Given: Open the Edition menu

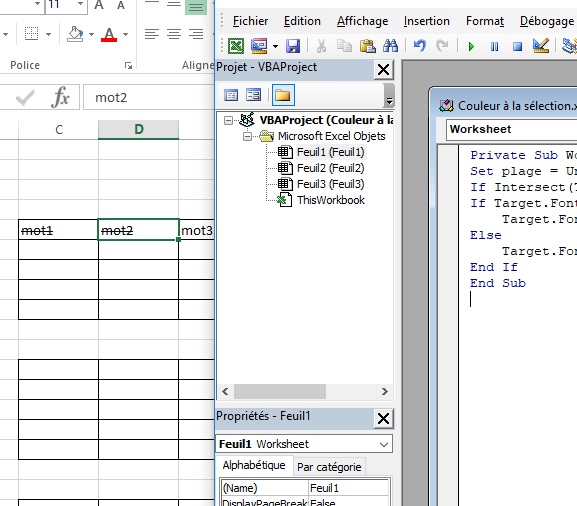Looking at the screenshot, I should click(302, 21).
